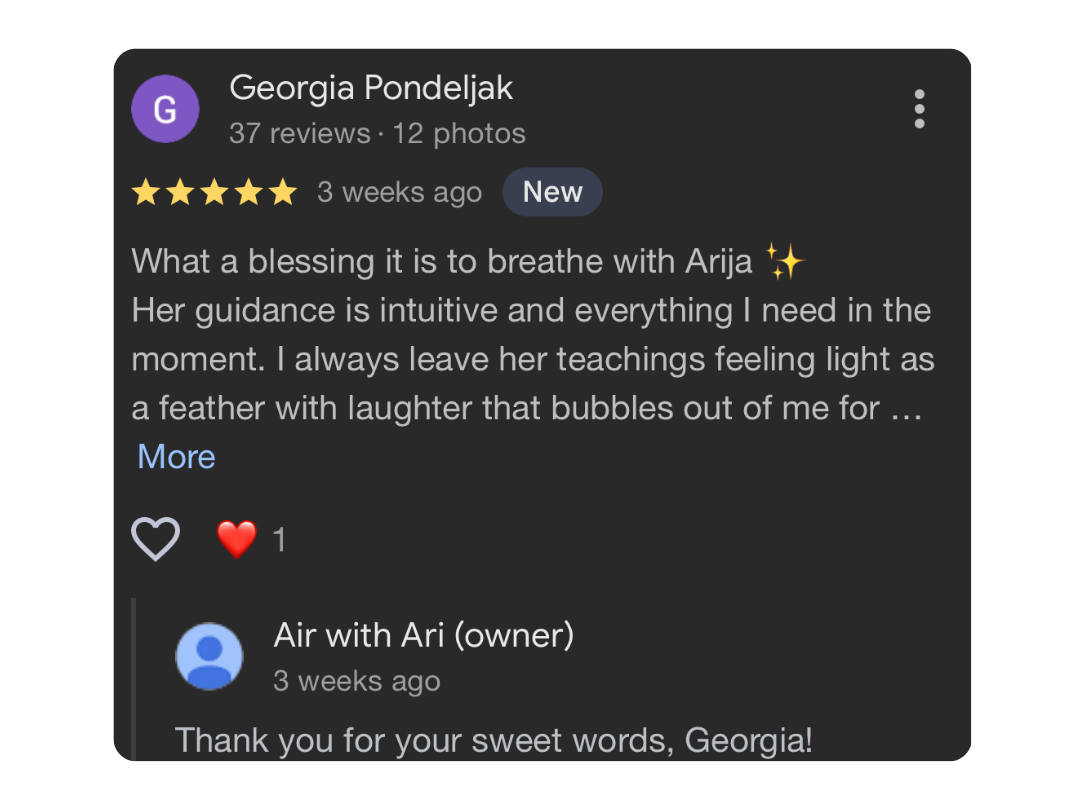Select the 12 photos count text
Viewport: 1080px width, 810px height.
[x=459, y=133]
